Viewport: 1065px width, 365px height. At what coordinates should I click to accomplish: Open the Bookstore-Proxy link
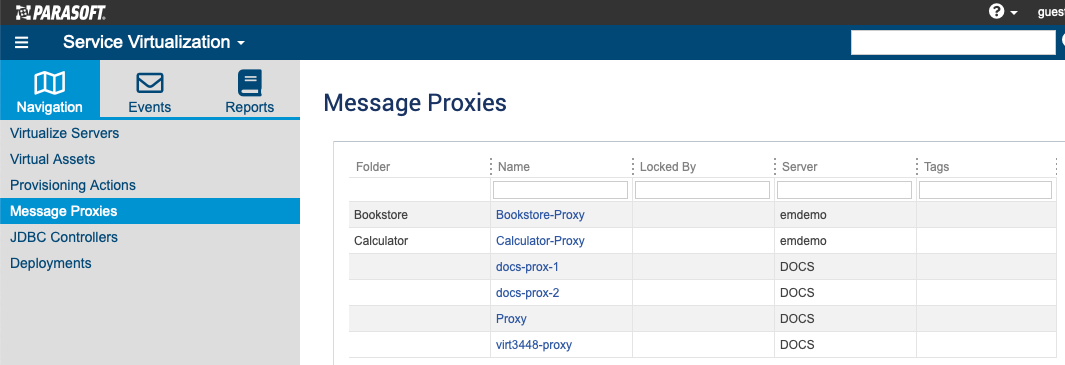[540, 215]
